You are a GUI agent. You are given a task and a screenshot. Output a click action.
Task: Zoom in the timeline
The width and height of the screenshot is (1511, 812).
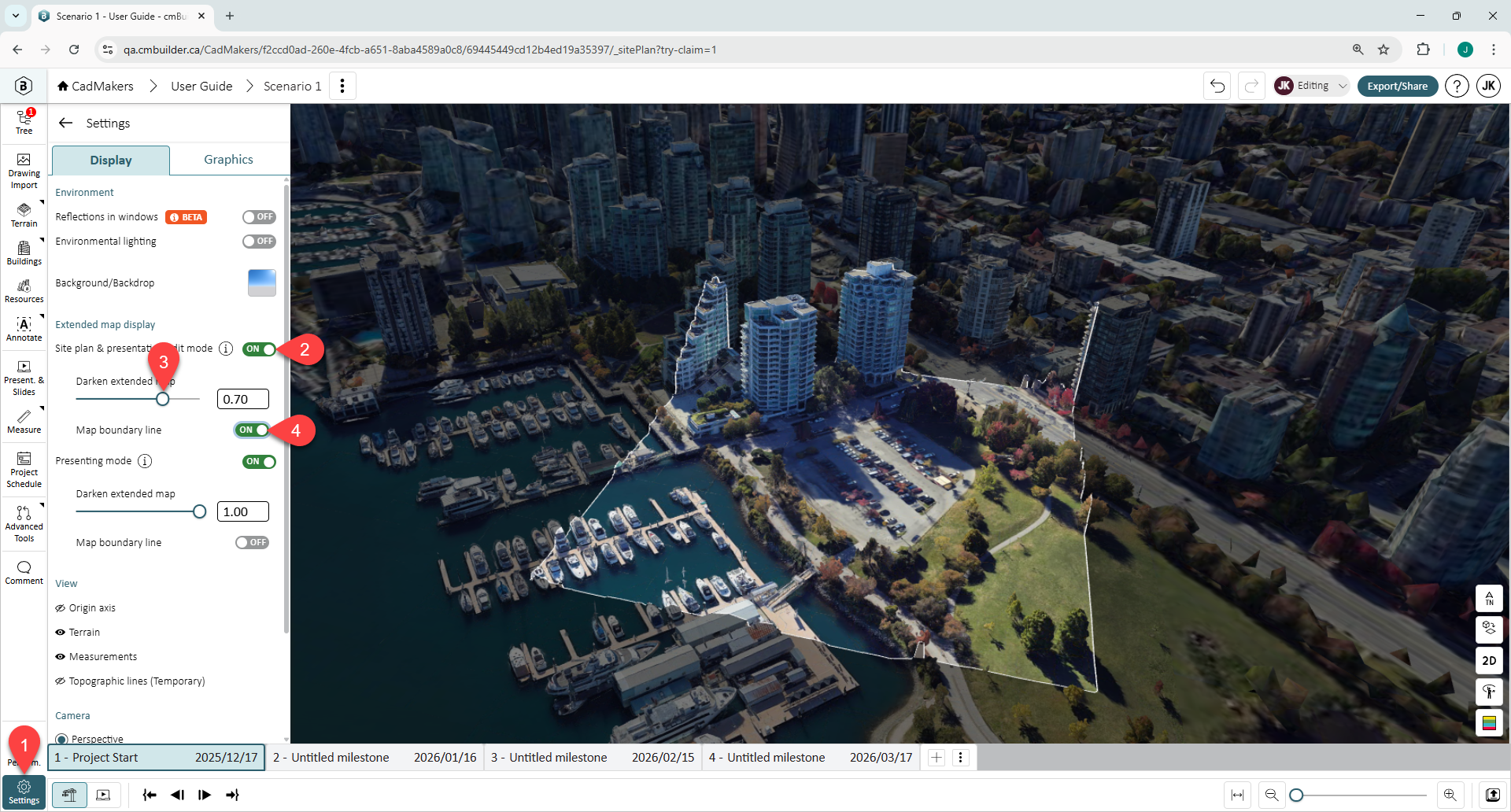pyautogui.click(x=1450, y=795)
